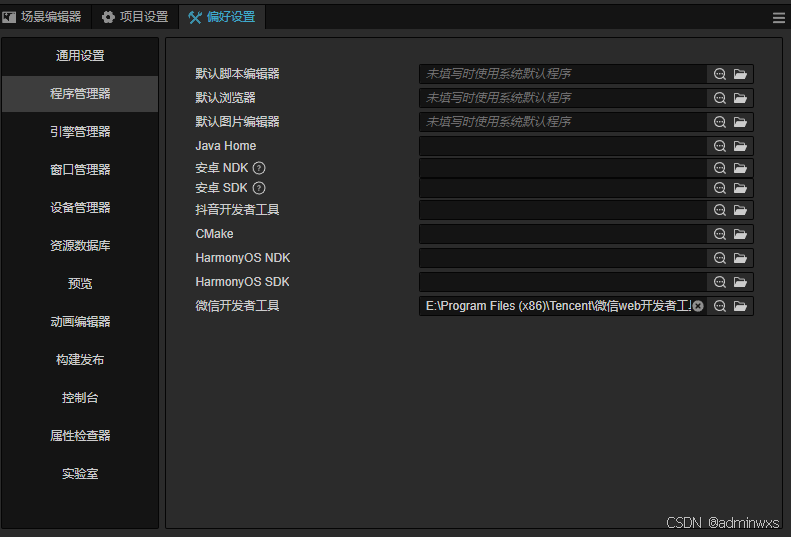Focus the 默认脚本编辑器 input field
Image resolution: width=791 pixels, height=537 pixels.
pos(562,74)
